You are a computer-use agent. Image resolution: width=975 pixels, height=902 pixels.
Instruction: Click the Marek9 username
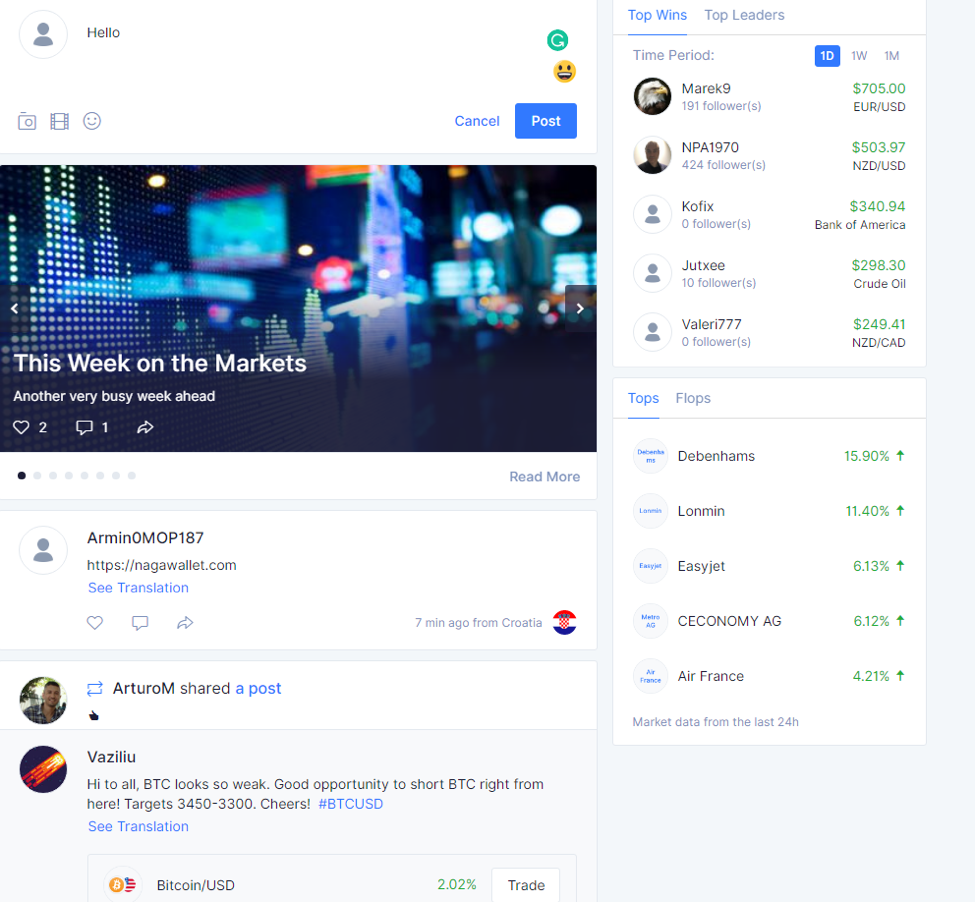pos(706,89)
